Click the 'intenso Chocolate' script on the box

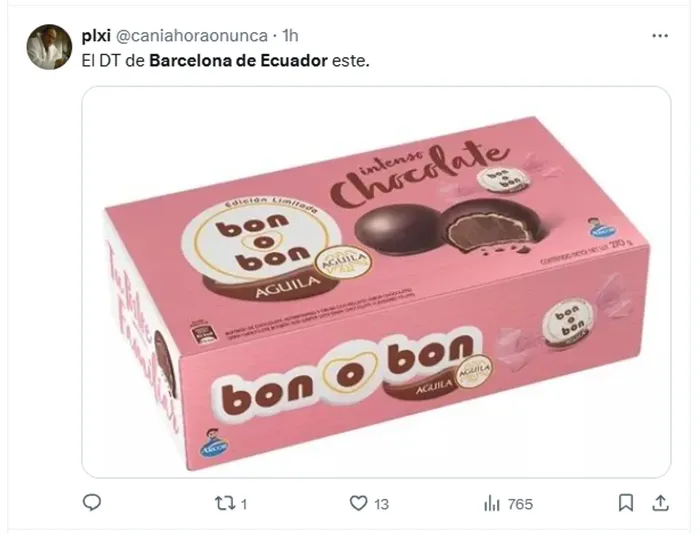click(x=420, y=176)
